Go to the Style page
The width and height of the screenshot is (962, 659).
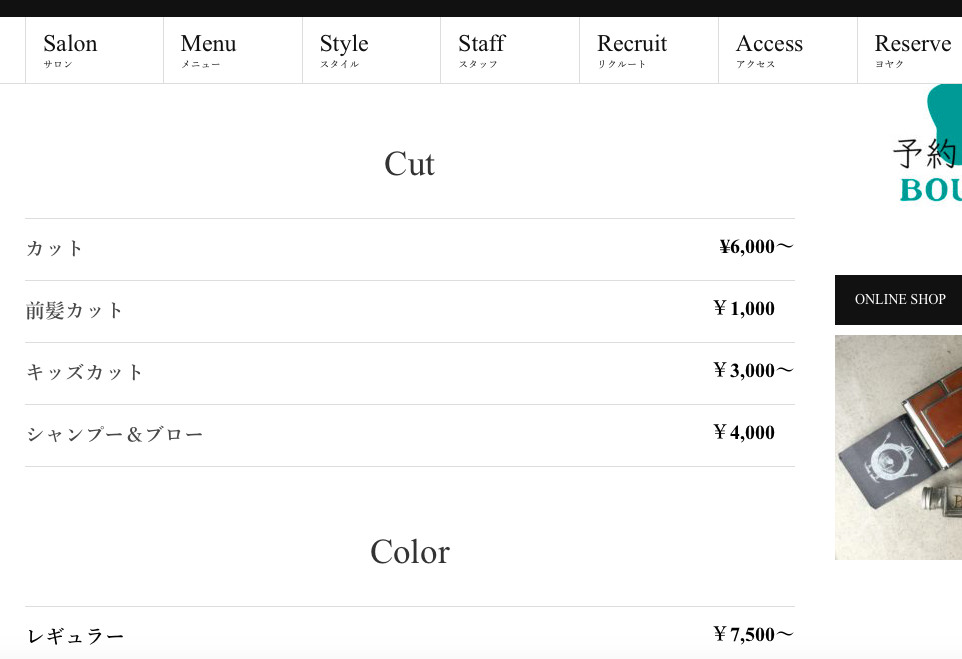[344, 50]
